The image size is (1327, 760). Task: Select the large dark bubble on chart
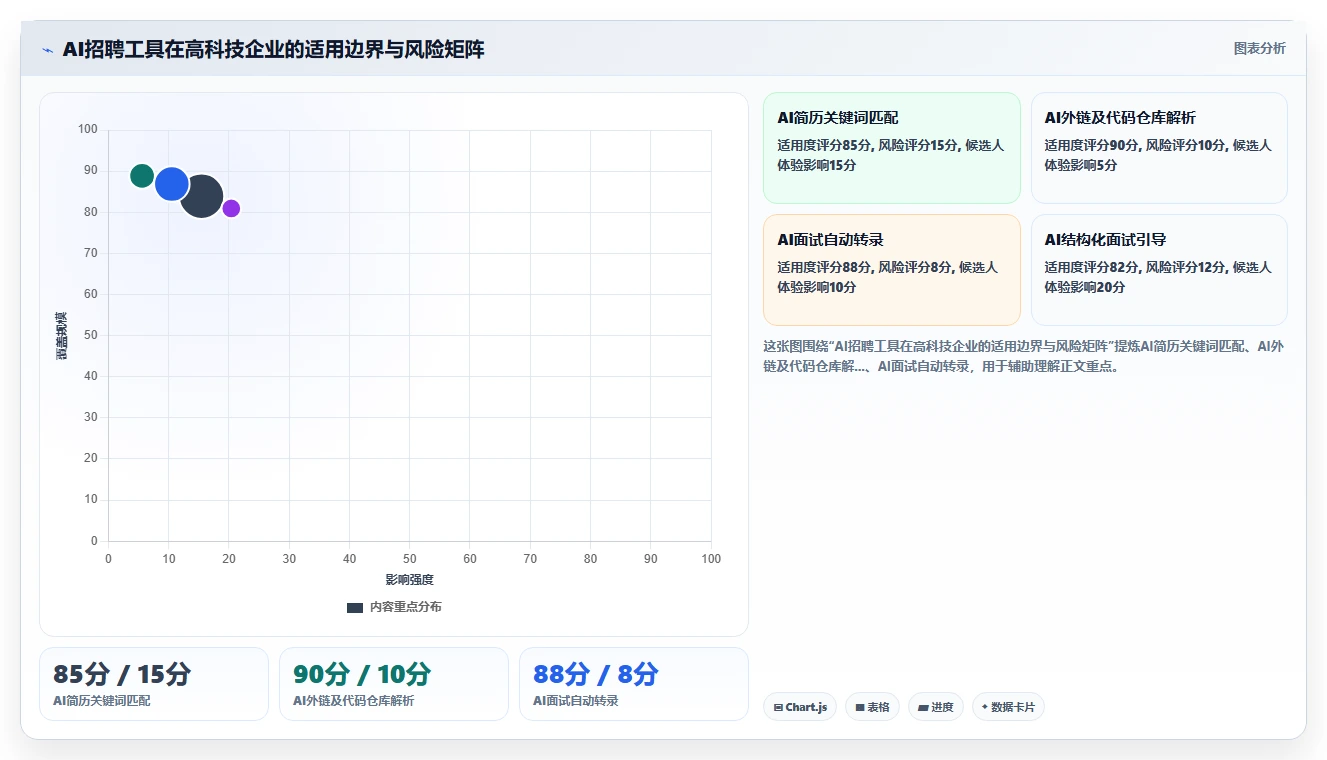[202, 196]
